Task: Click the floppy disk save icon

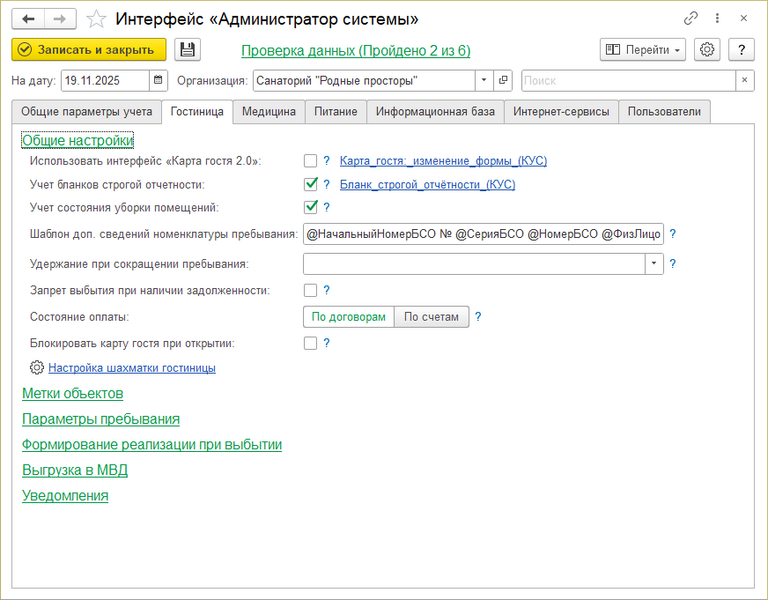Action: (187, 50)
